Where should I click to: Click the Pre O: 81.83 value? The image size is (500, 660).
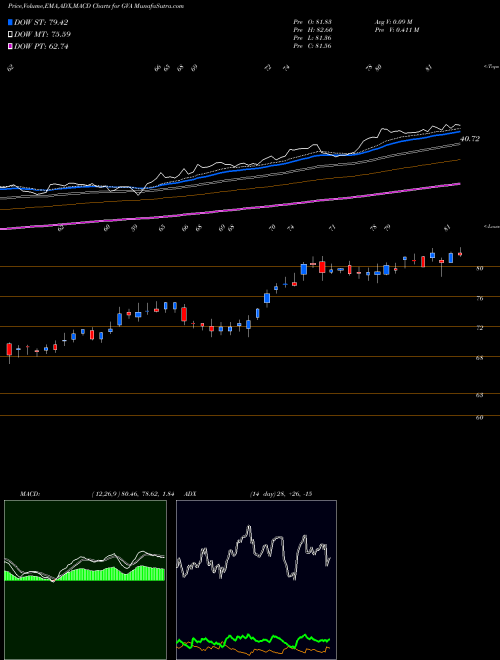coord(312,22)
